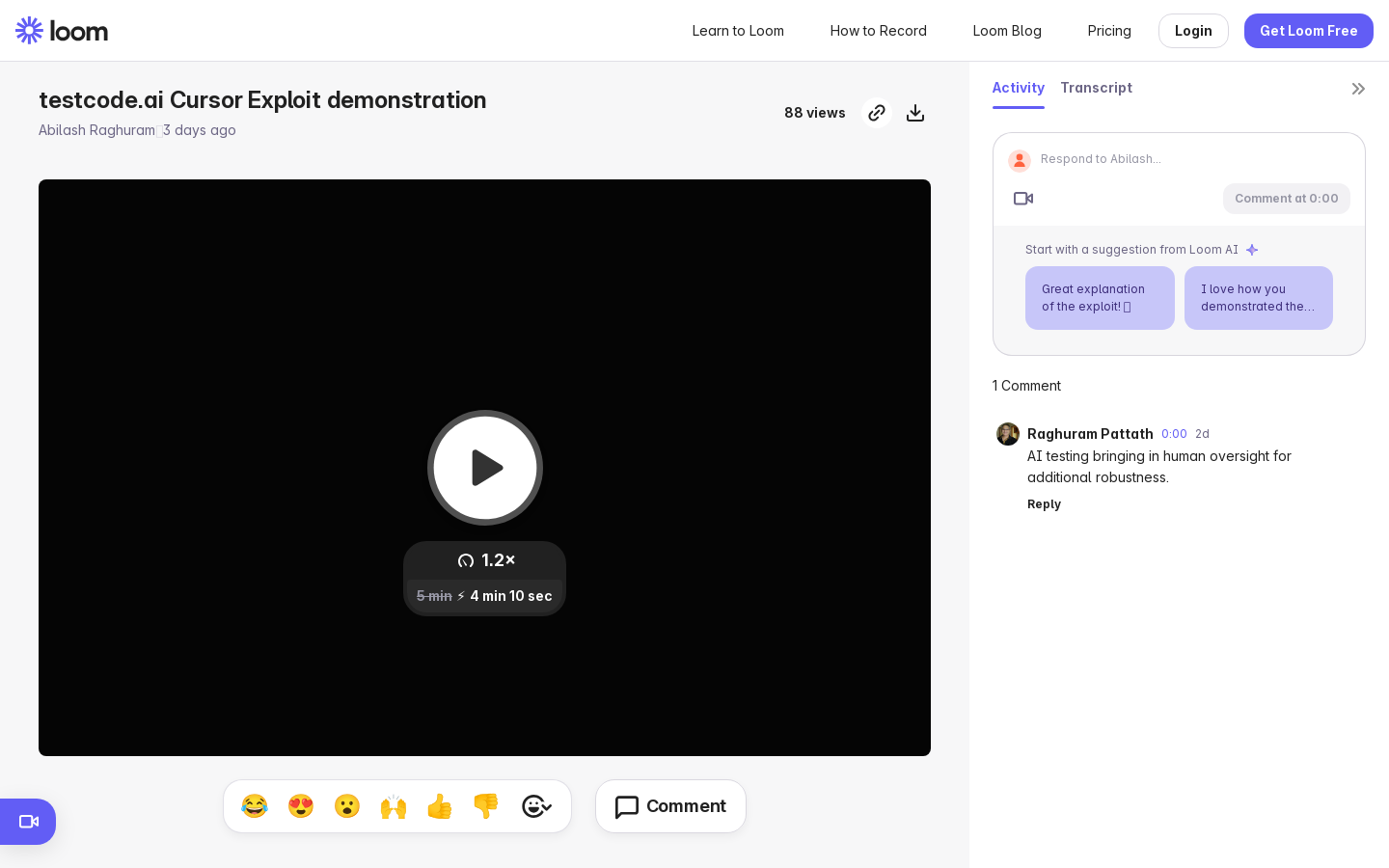Click the Comment at 0:00 button

point(1287,199)
